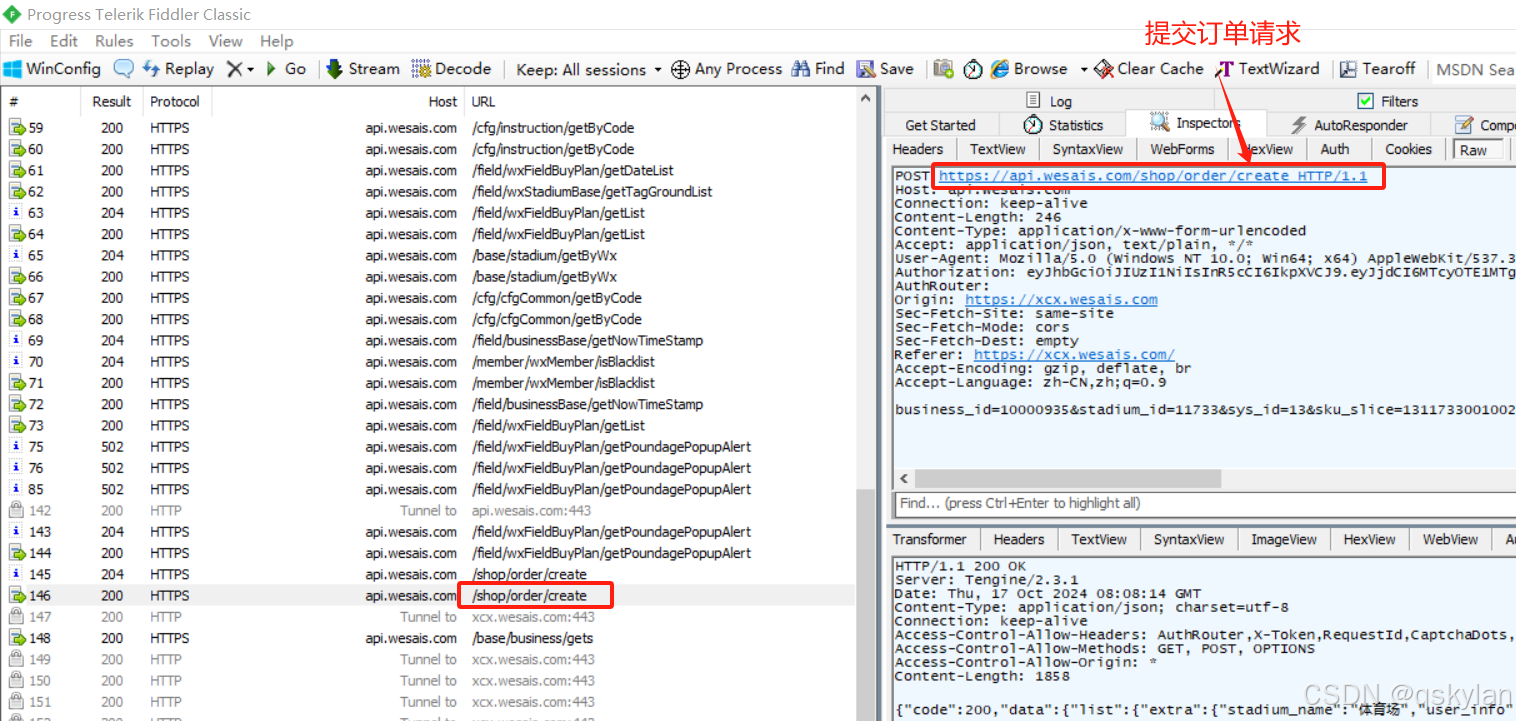Viewport: 1516px width, 721px height.
Task: Click the Any Process target picker
Action: click(726, 69)
